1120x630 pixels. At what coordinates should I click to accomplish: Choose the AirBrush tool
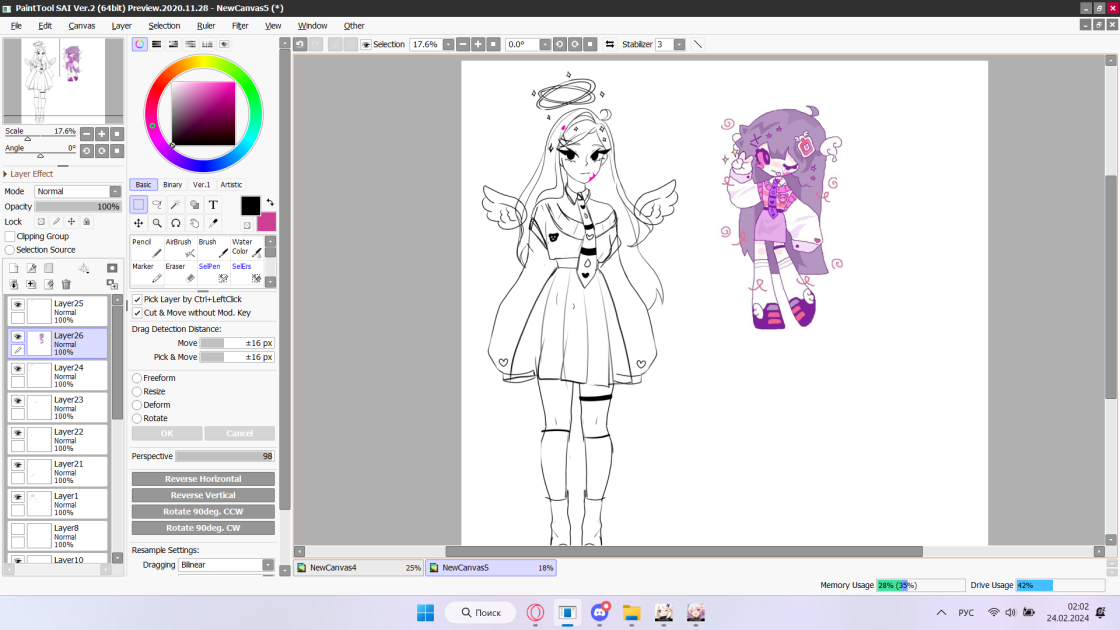(180, 247)
